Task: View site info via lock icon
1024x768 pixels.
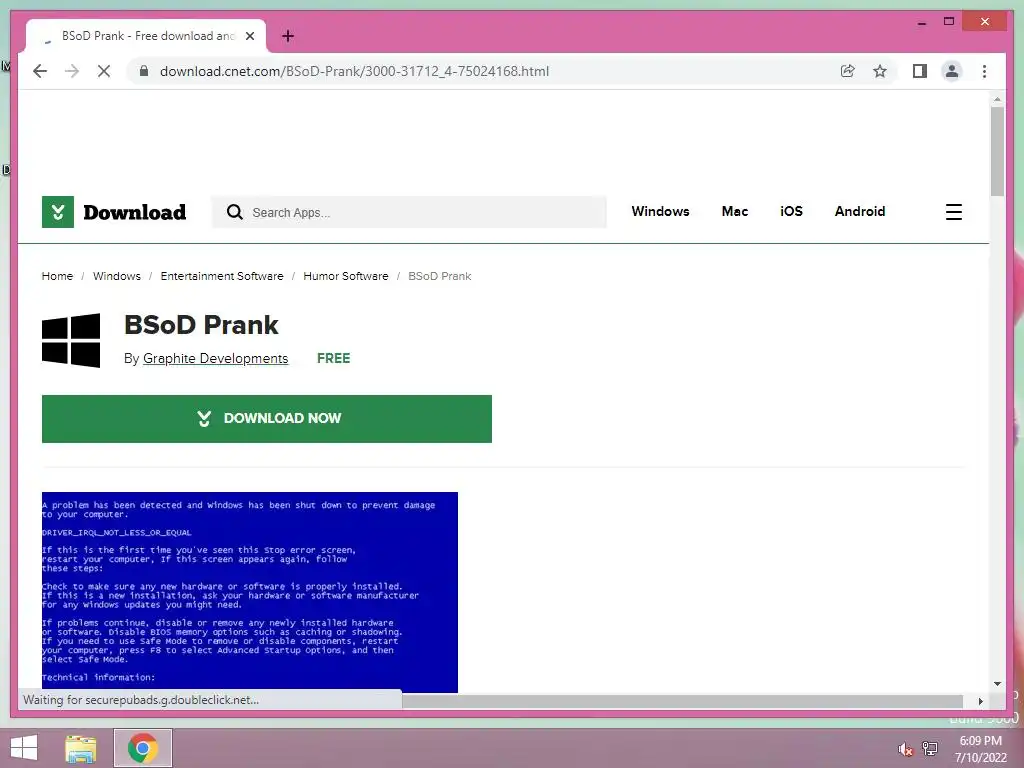Action: click(x=144, y=71)
